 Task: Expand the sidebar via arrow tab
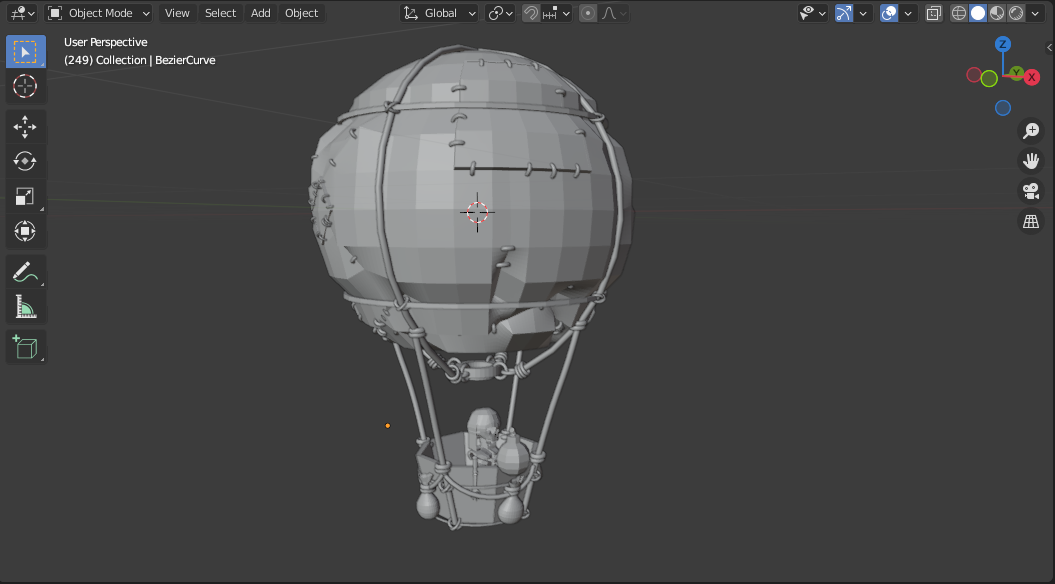1050,47
